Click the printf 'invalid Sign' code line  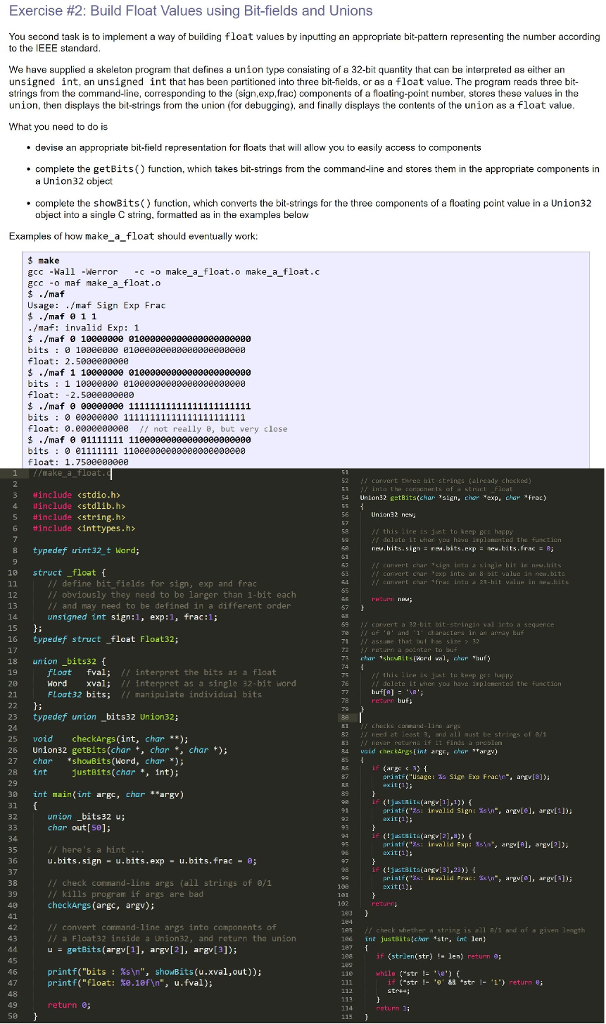coord(477,811)
